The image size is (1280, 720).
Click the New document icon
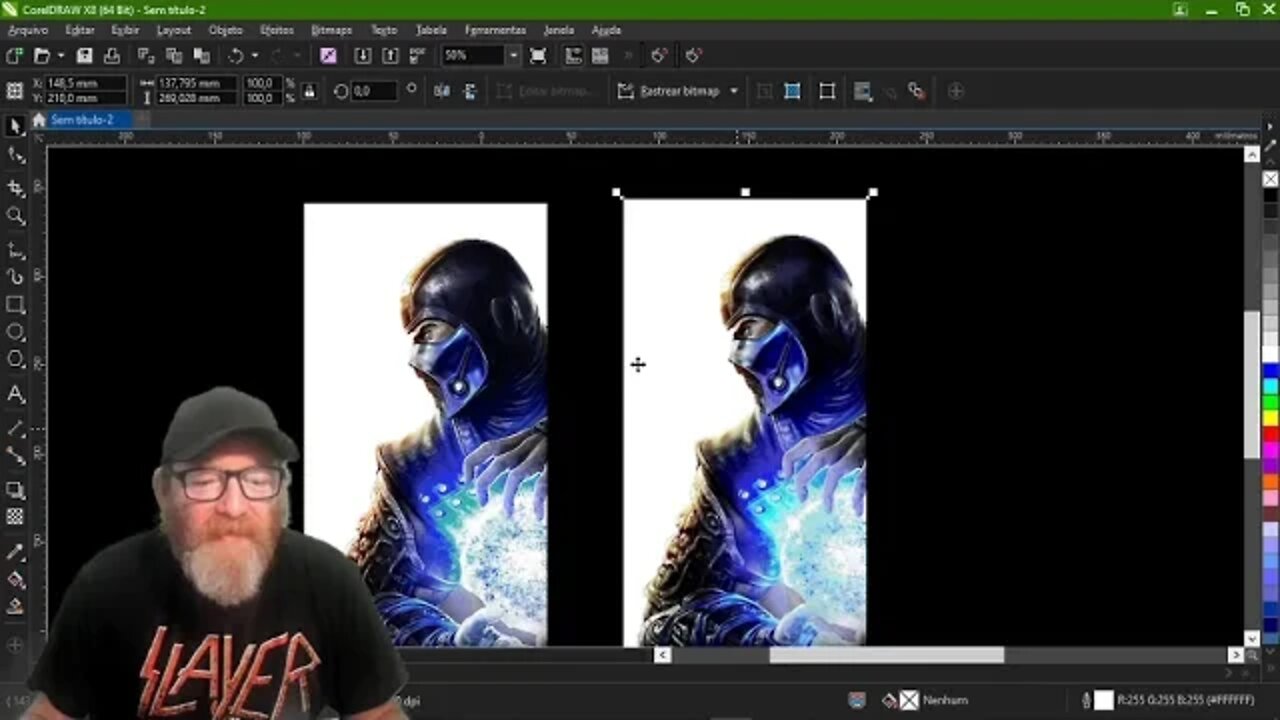coord(14,56)
